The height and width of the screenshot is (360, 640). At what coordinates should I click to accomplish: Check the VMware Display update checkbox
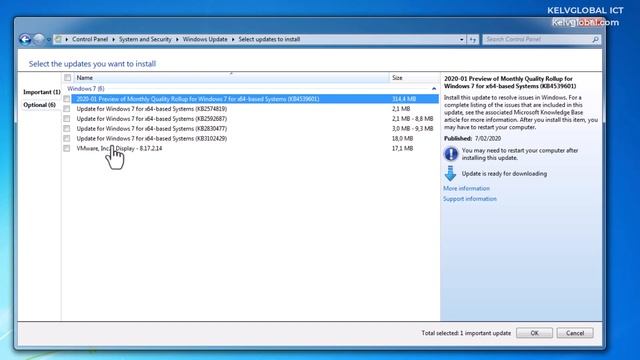tap(67, 148)
